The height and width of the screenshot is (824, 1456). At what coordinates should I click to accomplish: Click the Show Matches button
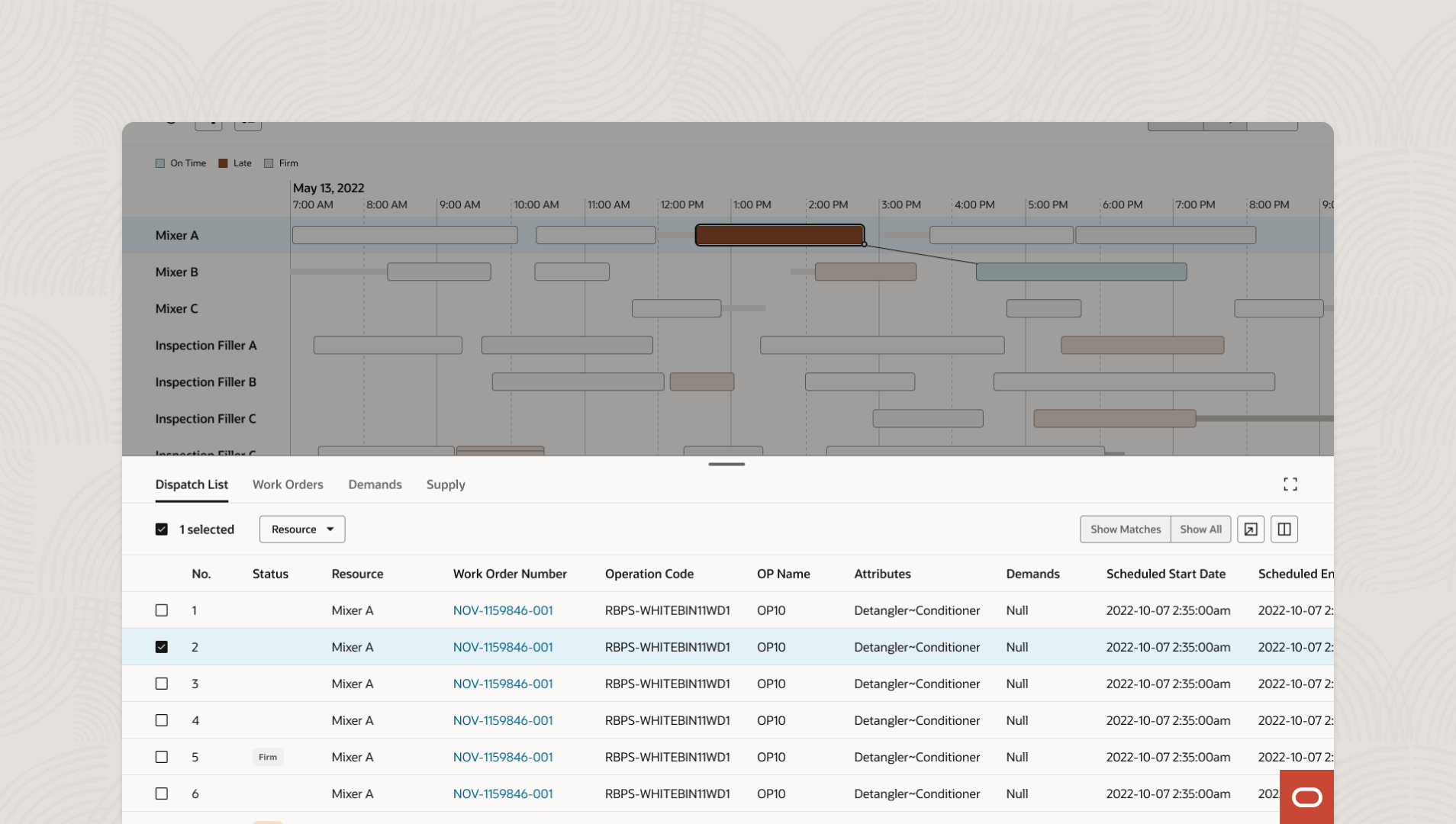(x=1126, y=529)
